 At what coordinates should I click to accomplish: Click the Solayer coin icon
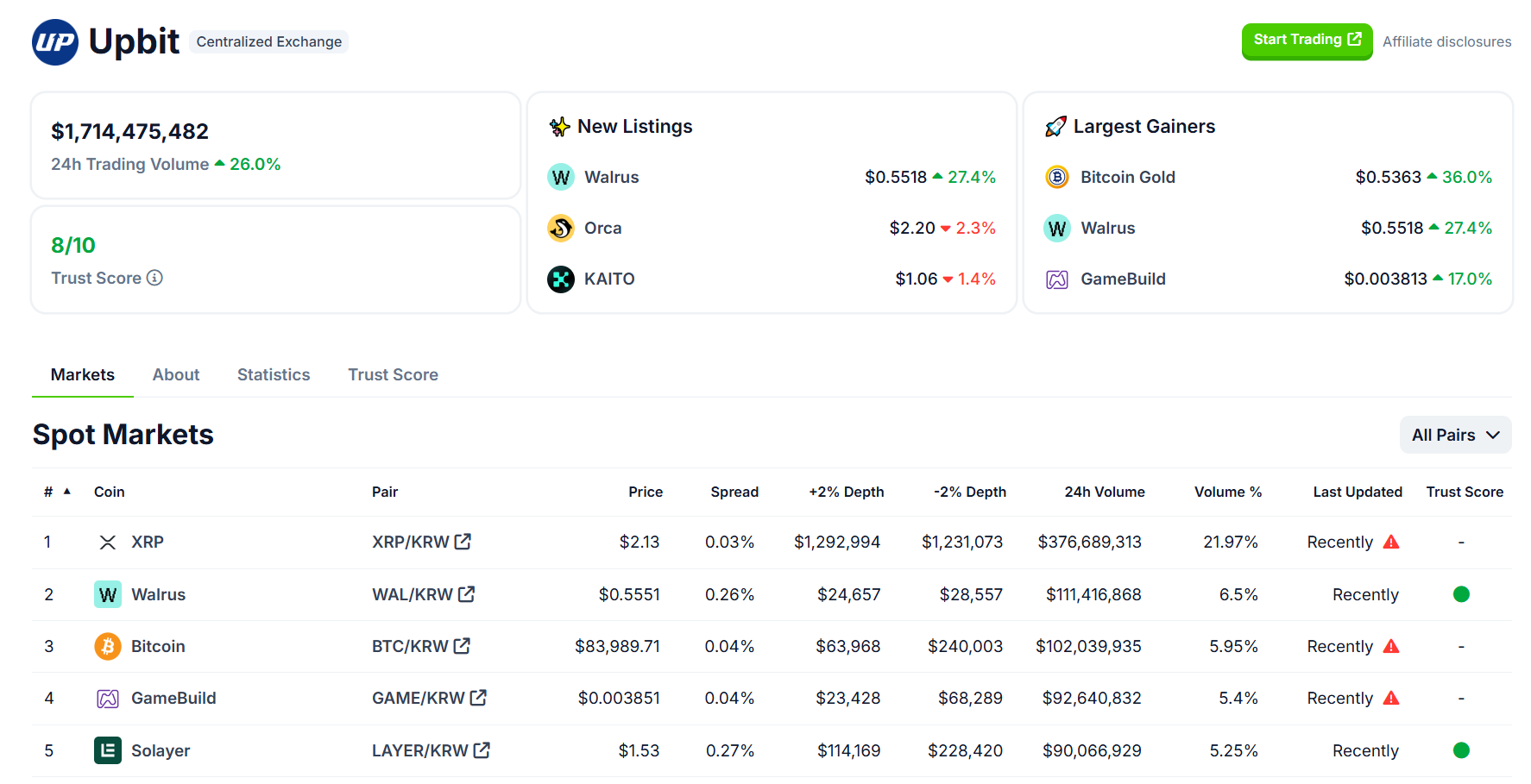tap(108, 750)
